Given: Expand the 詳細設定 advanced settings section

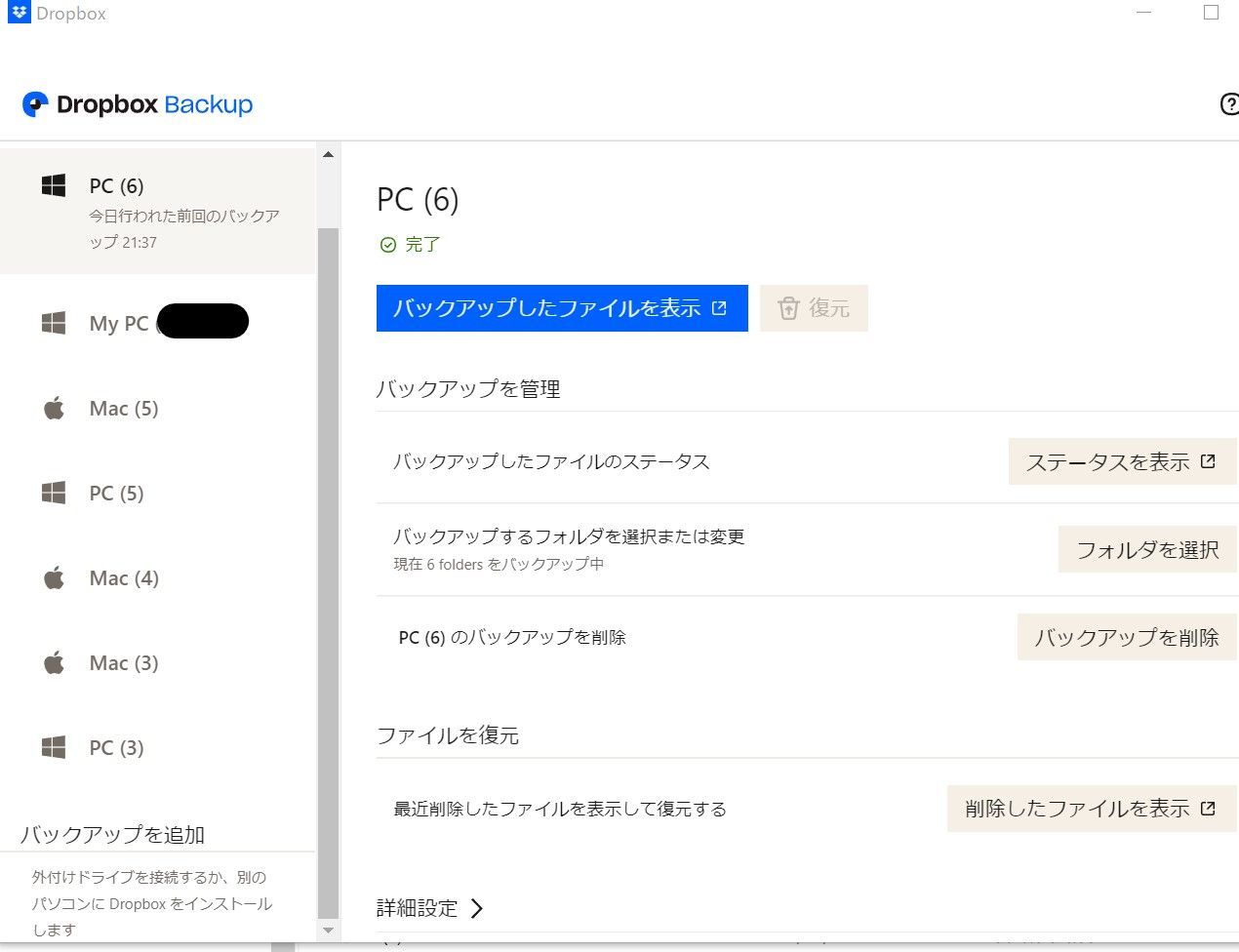Looking at the screenshot, I should point(418,907).
